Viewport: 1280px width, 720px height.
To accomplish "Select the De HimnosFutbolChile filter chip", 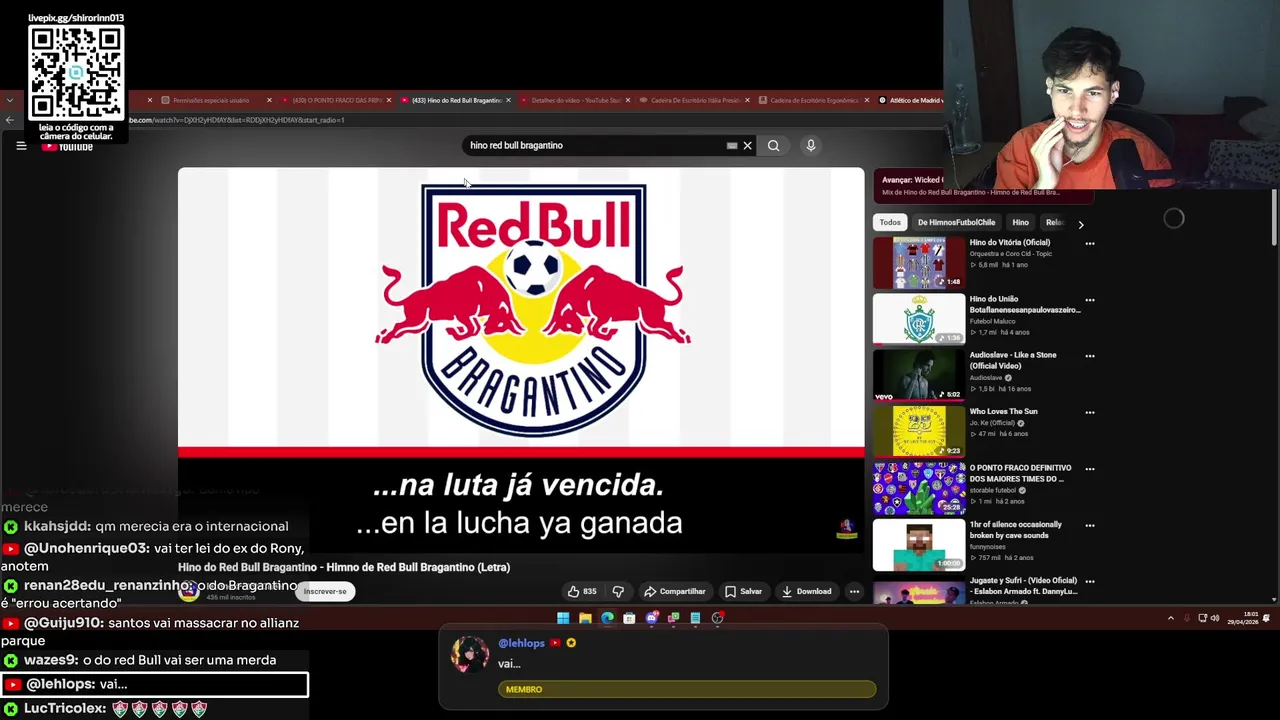I will [x=956, y=223].
